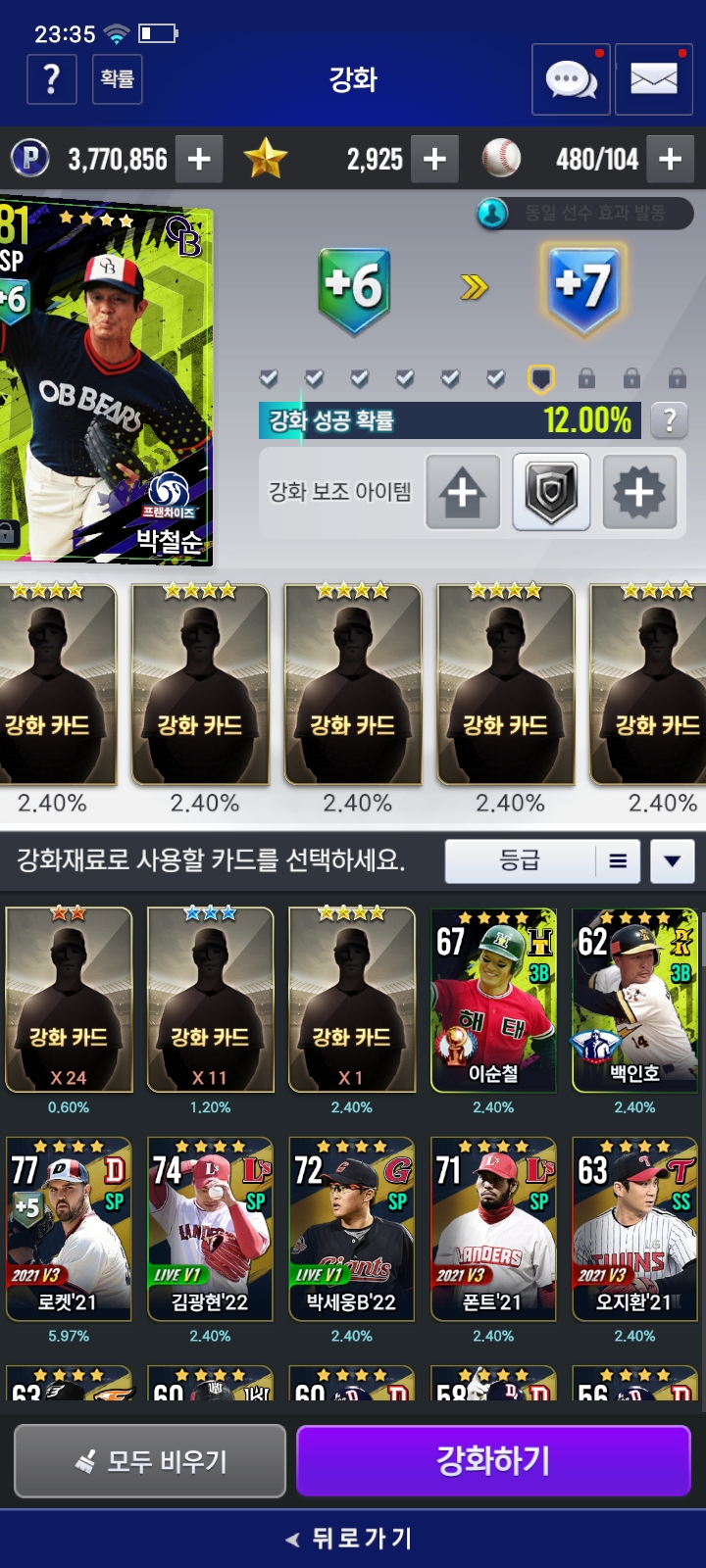706x1568 pixels.
Task: Tap the highlighted seventh enhancement step marker
Action: [x=541, y=378]
